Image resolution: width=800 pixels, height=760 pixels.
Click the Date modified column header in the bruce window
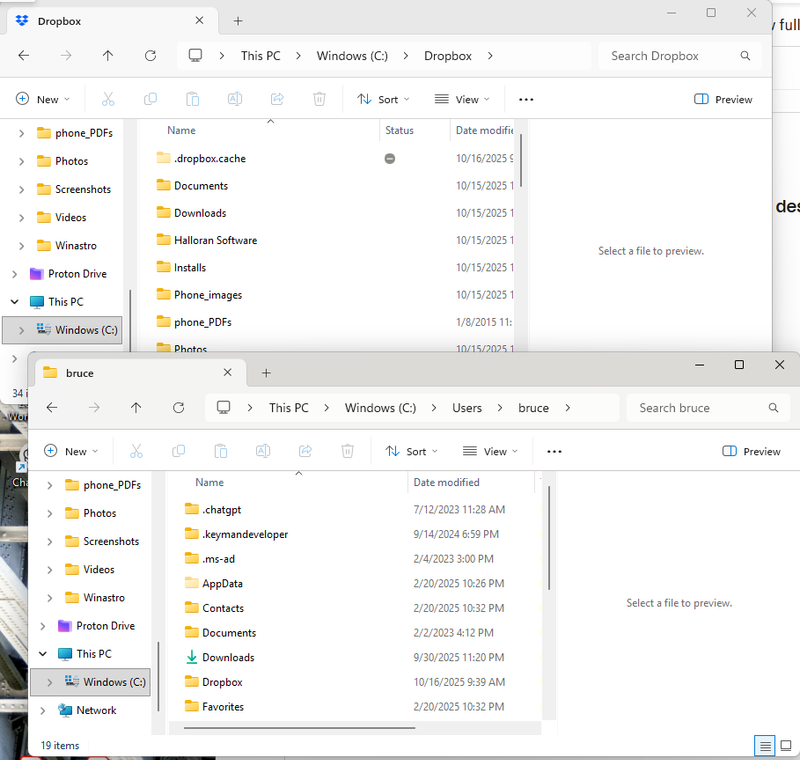point(446,482)
